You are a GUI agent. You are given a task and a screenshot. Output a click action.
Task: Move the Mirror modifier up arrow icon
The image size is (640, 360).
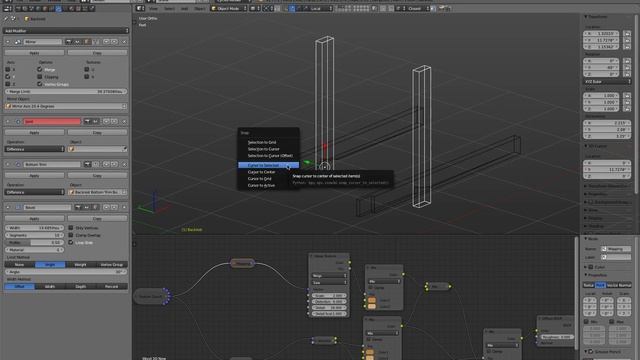[x=106, y=42]
